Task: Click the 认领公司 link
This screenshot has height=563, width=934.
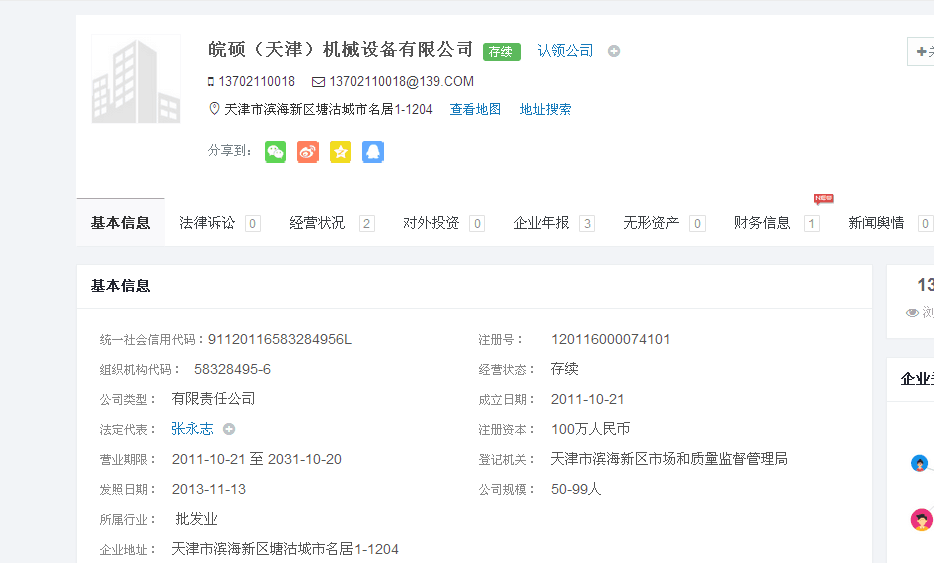Action: (565, 51)
